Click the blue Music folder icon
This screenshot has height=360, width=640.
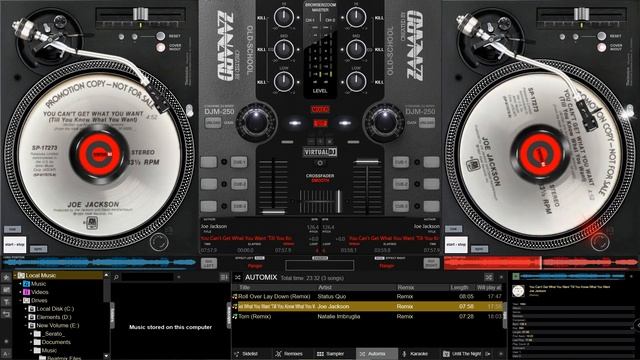27,284
